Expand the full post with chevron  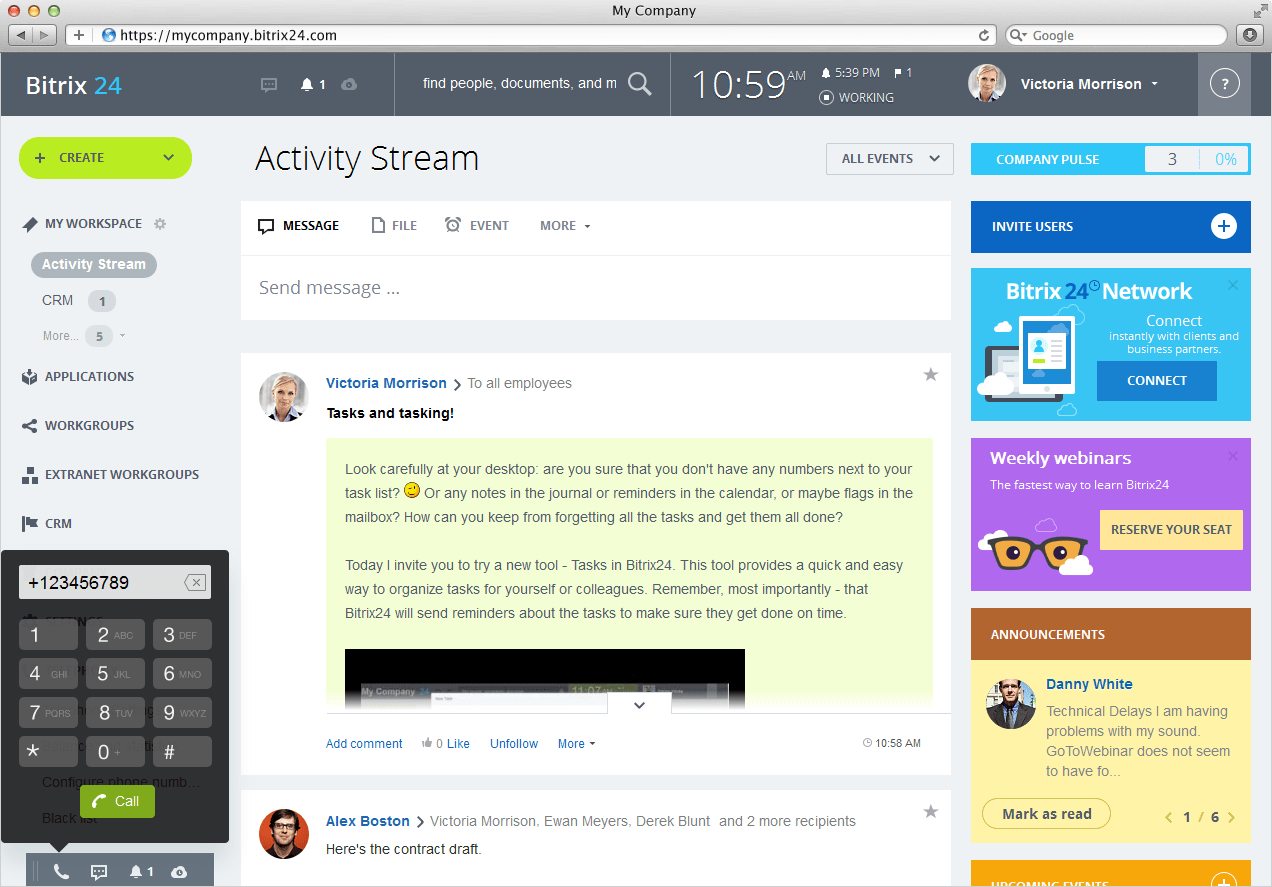point(639,705)
